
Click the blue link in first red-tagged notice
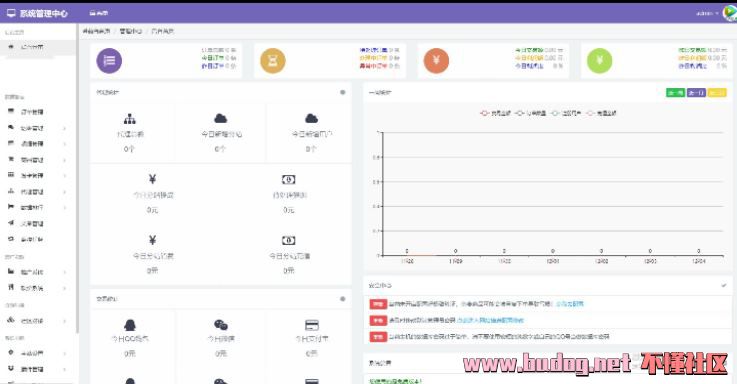pyautogui.click(x=569, y=304)
